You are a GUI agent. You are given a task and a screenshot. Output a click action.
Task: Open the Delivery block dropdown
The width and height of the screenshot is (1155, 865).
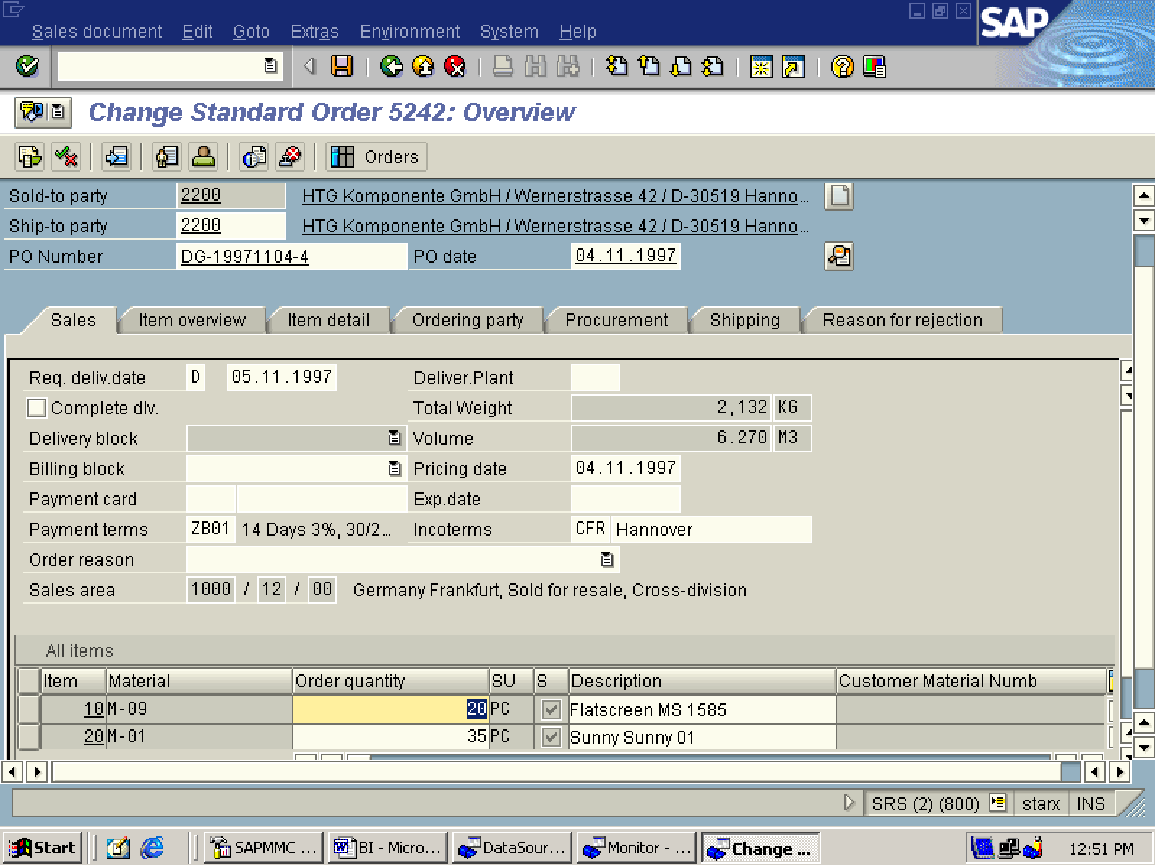click(395, 438)
